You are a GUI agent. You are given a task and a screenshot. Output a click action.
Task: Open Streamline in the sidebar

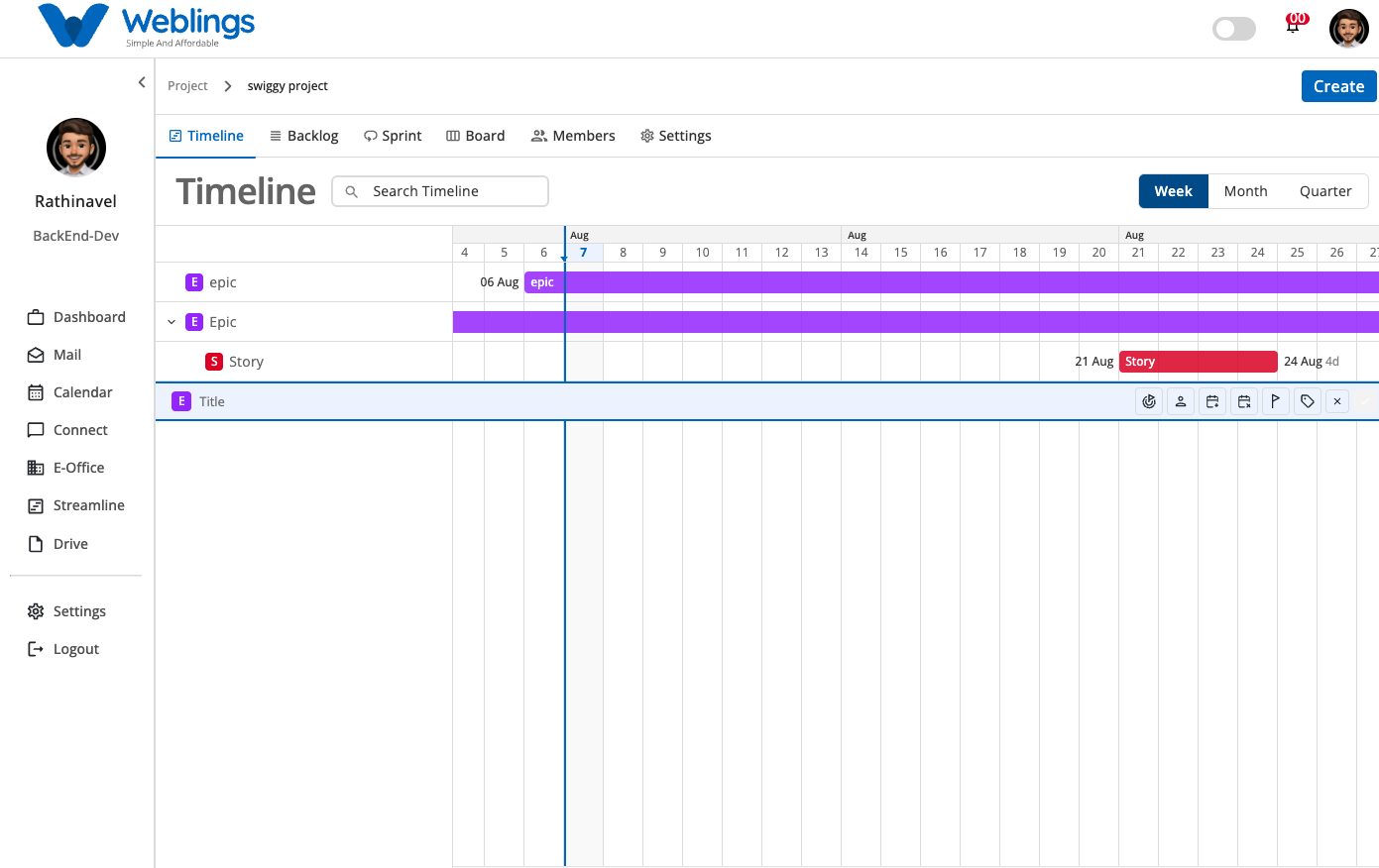pyautogui.click(x=76, y=505)
